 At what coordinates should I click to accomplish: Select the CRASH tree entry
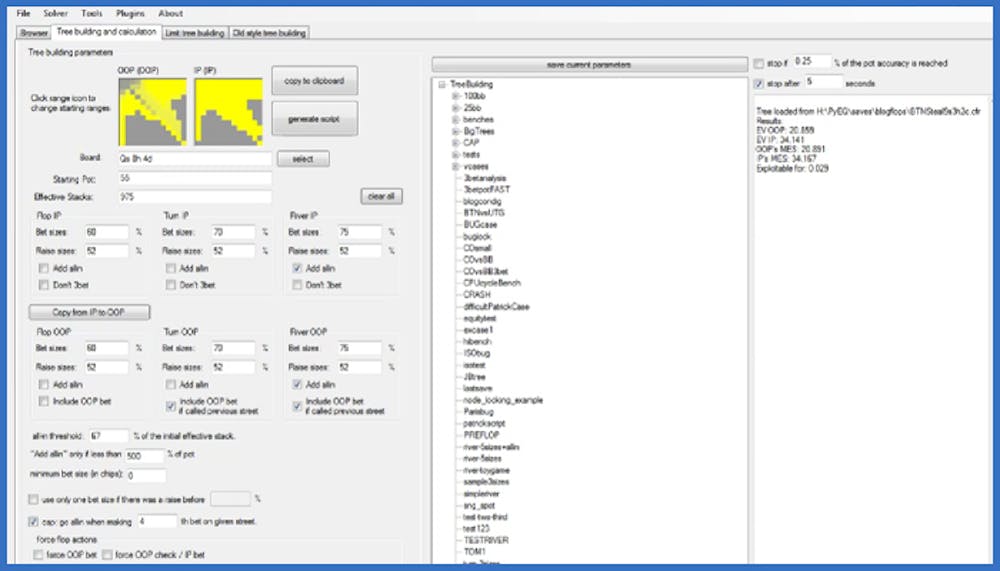(477, 295)
